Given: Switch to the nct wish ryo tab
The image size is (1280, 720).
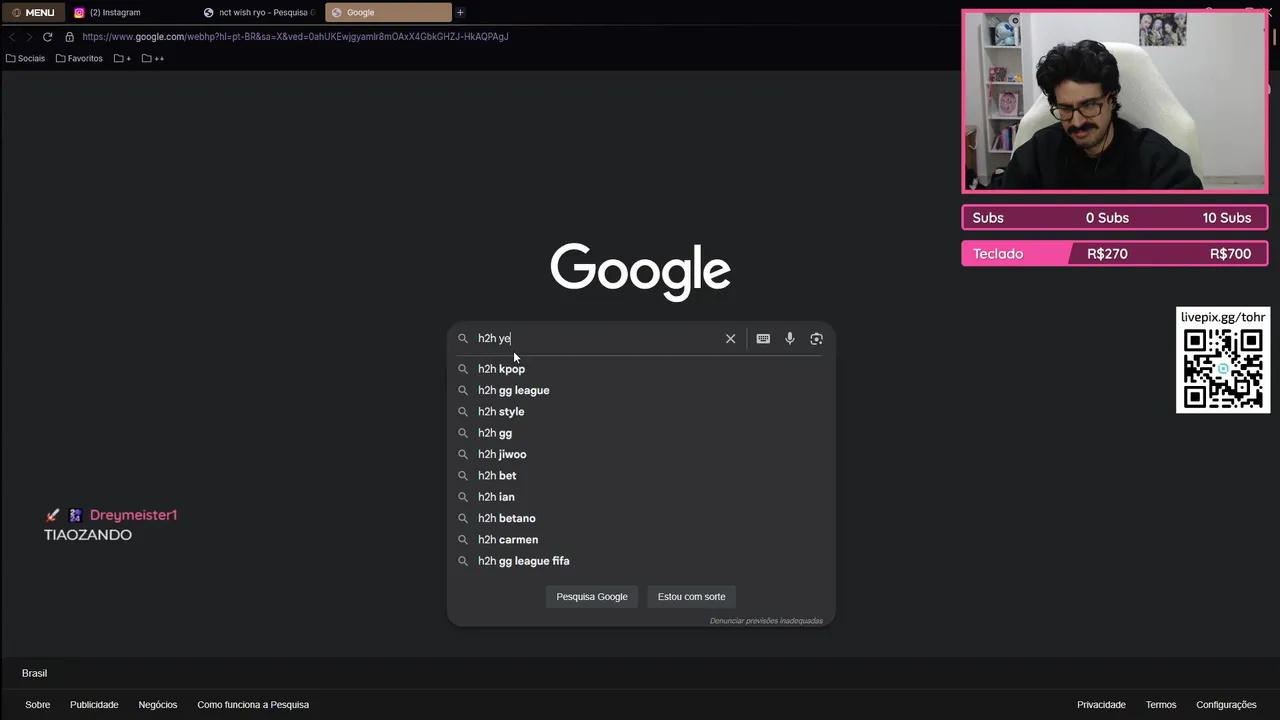Looking at the screenshot, I should tap(260, 12).
